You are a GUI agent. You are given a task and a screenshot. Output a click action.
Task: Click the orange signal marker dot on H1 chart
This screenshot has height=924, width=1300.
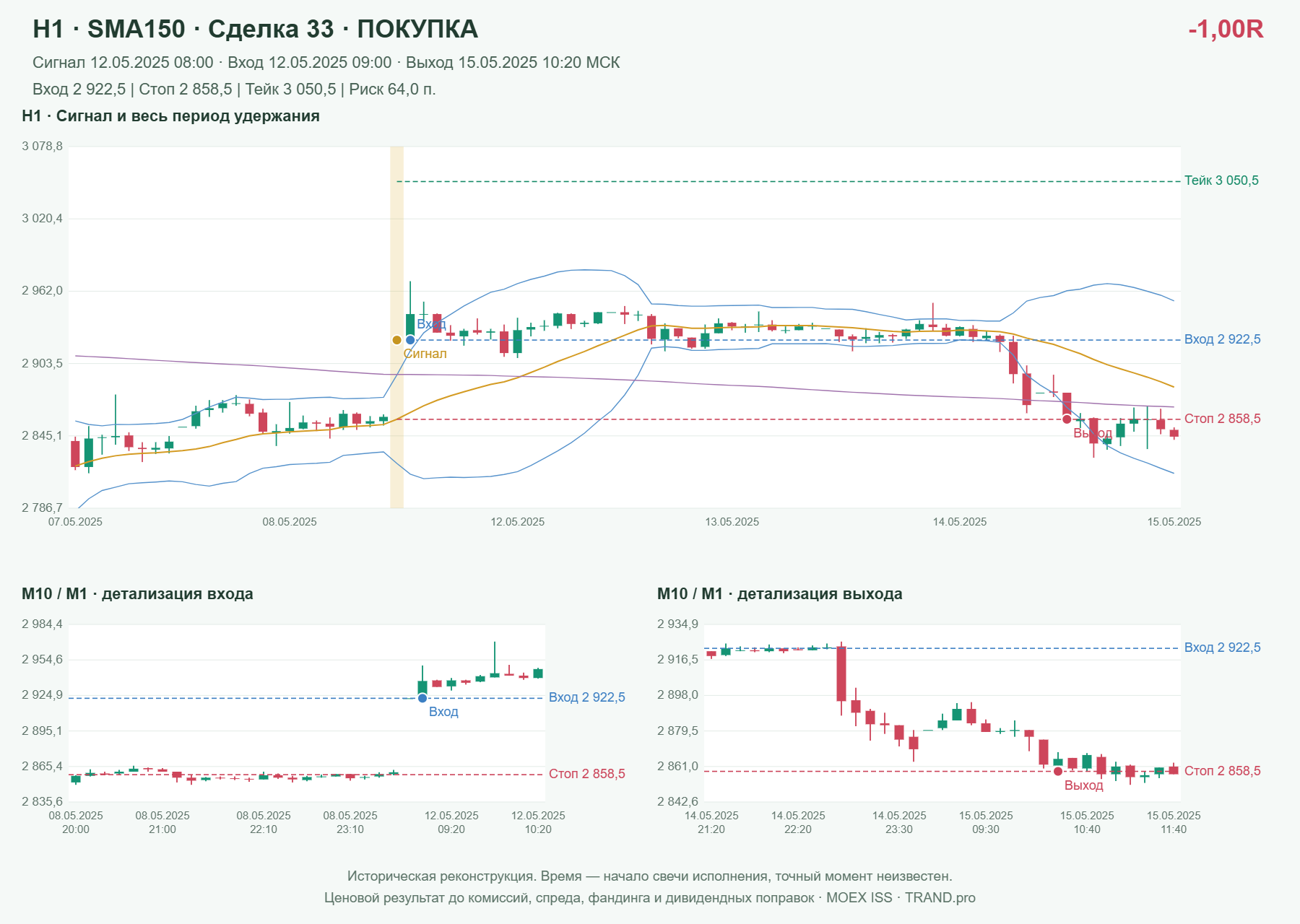[x=396, y=340]
